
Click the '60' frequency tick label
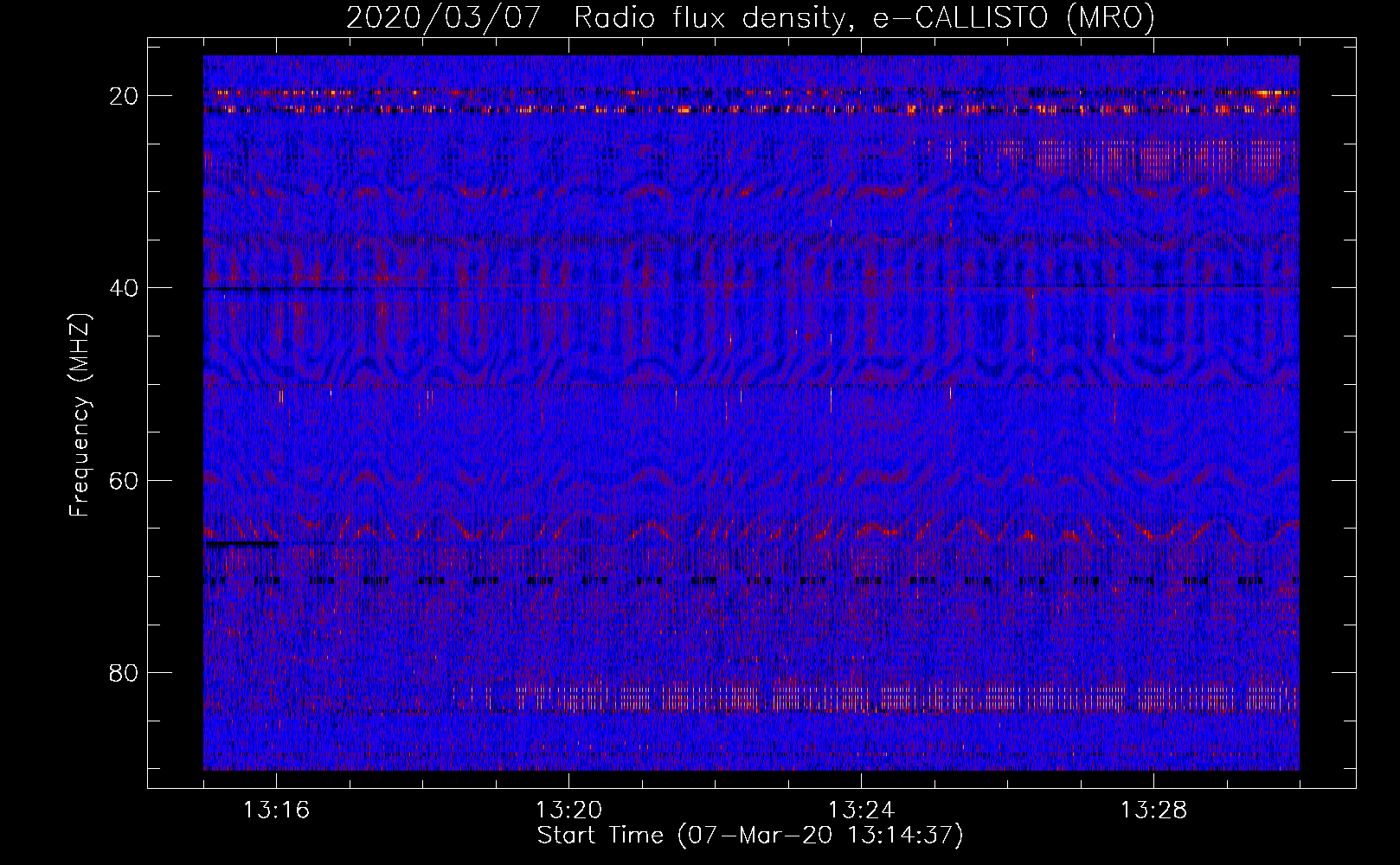tap(124, 480)
